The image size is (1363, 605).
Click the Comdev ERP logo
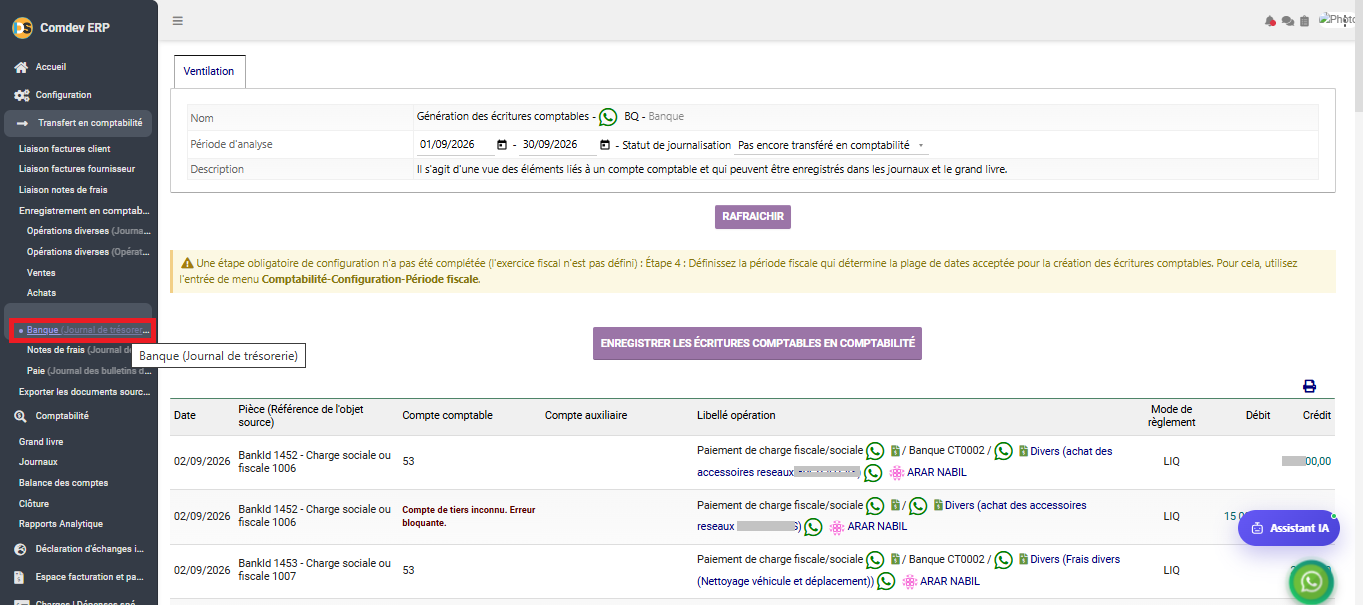point(22,27)
